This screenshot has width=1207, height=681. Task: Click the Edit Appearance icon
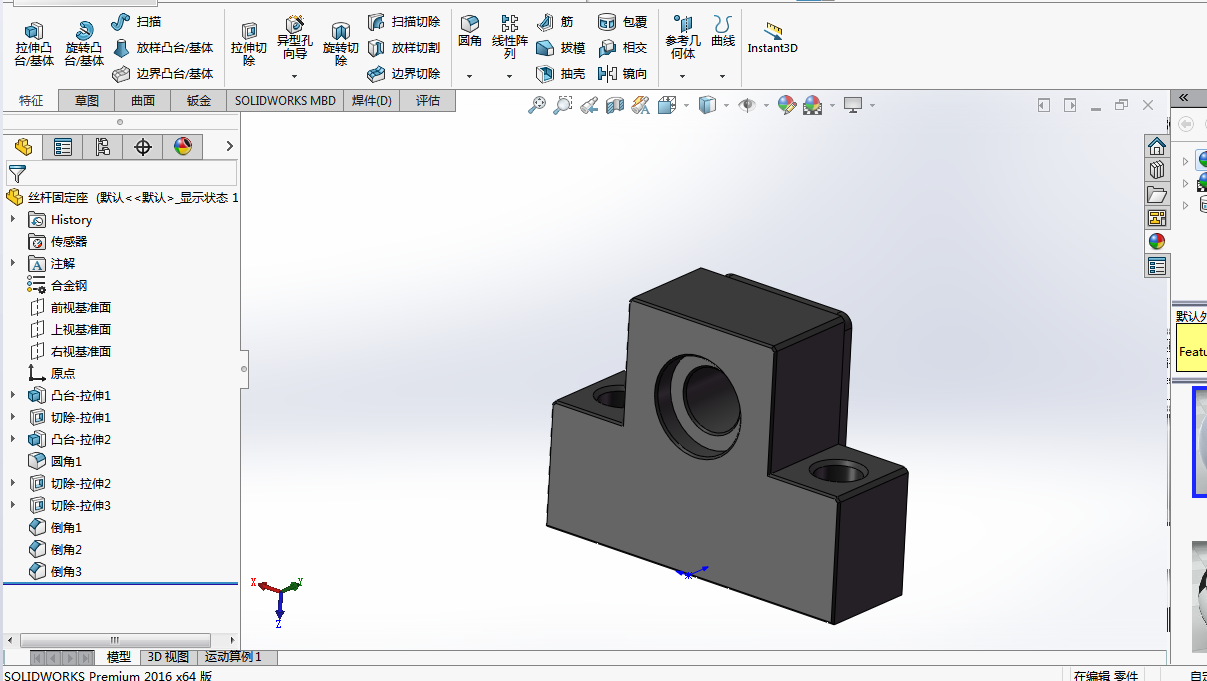786,104
